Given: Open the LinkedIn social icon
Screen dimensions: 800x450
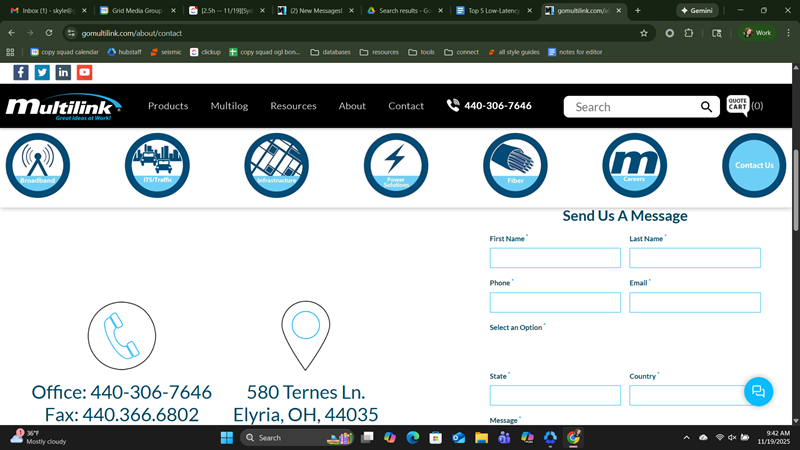Looking at the screenshot, I should click(63, 72).
